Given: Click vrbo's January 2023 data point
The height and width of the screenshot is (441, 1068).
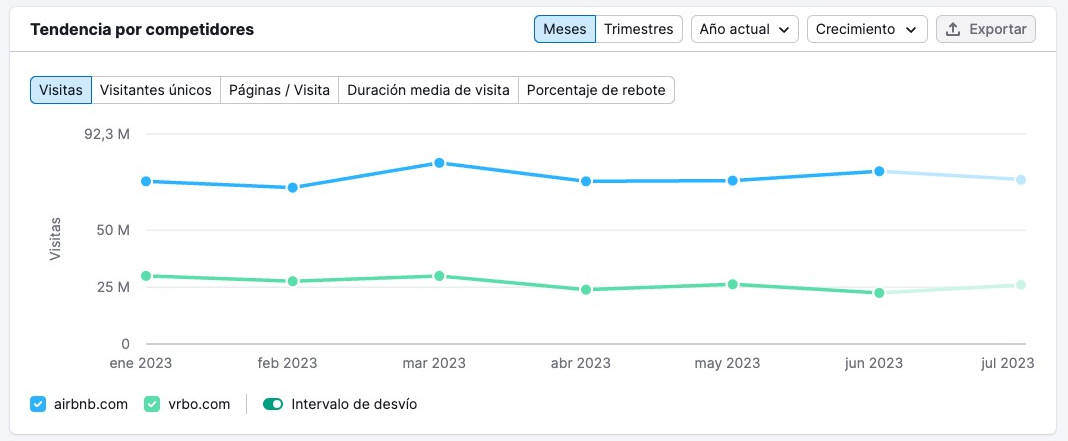Looking at the screenshot, I should pyautogui.click(x=146, y=276).
